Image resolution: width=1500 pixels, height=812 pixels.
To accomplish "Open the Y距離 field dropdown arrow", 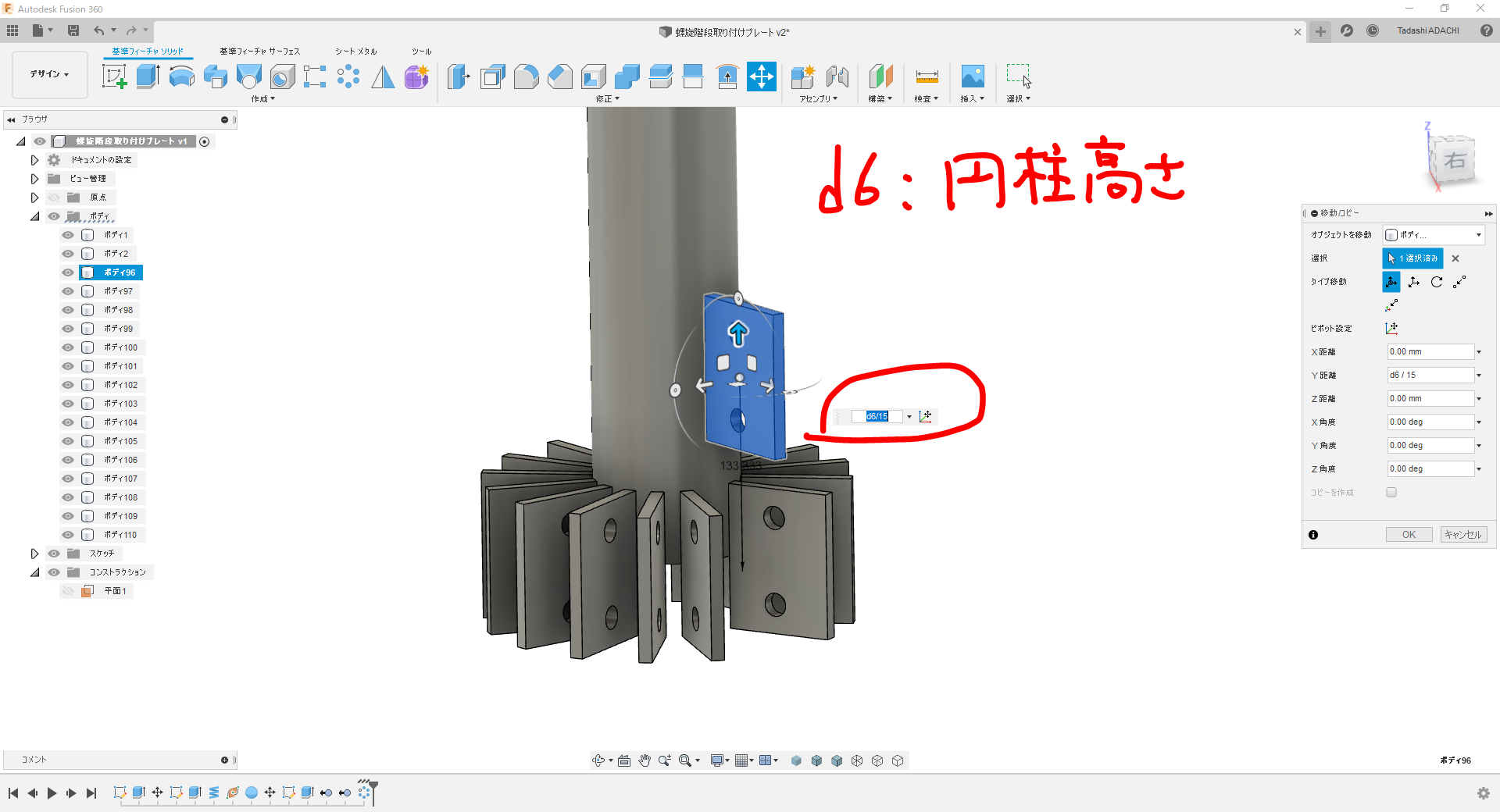I will point(1479,376).
